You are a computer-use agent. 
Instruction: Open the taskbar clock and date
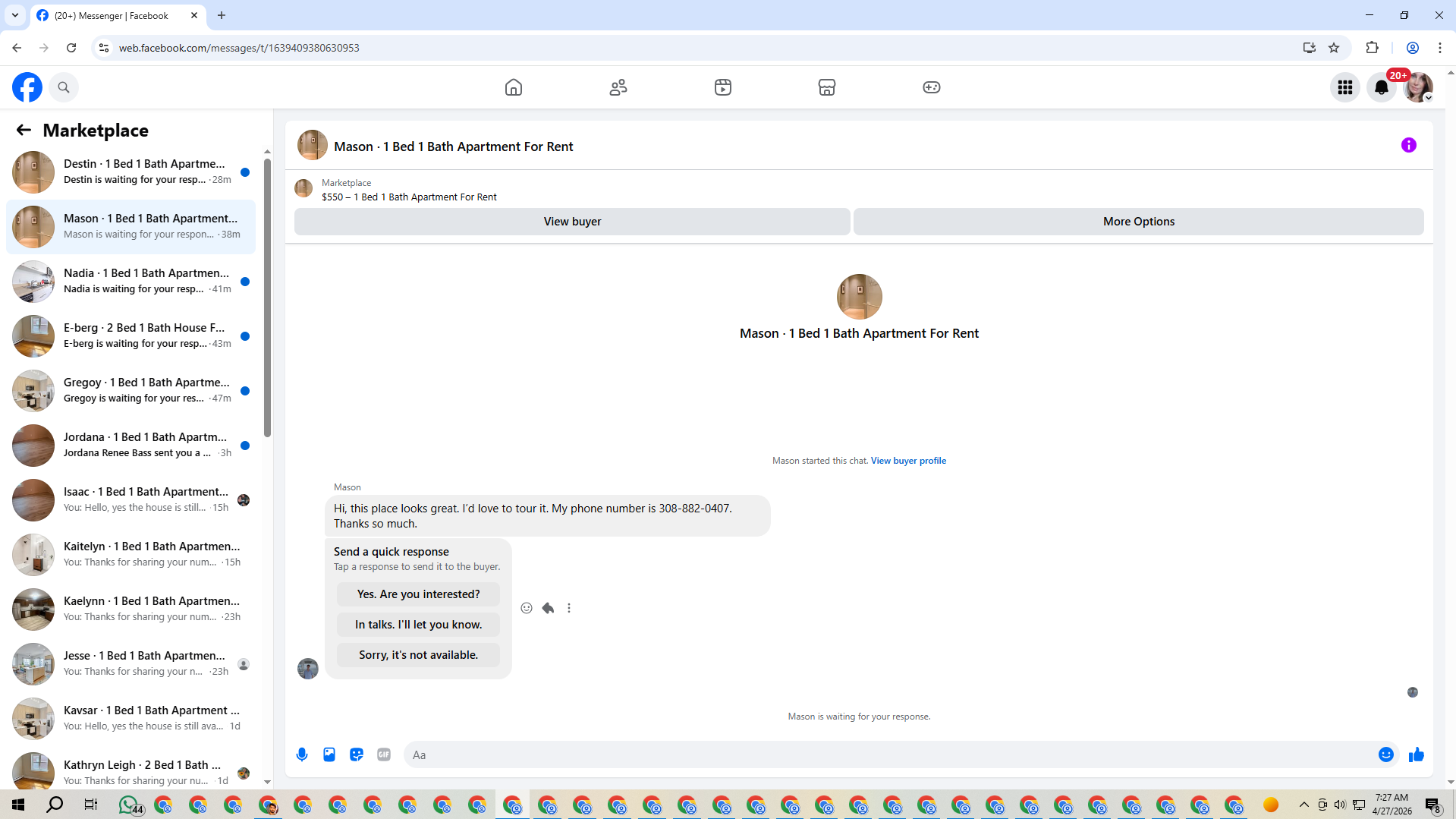(1392, 805)
